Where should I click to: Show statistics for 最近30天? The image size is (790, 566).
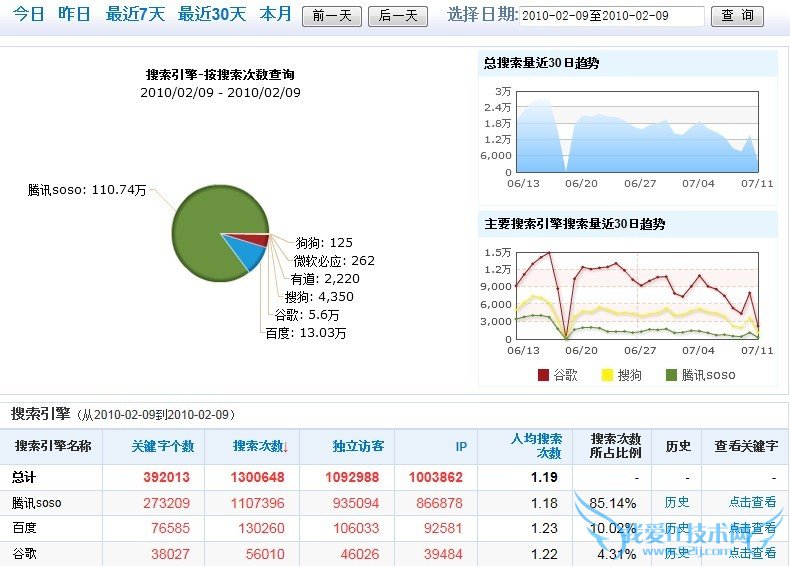212,15
